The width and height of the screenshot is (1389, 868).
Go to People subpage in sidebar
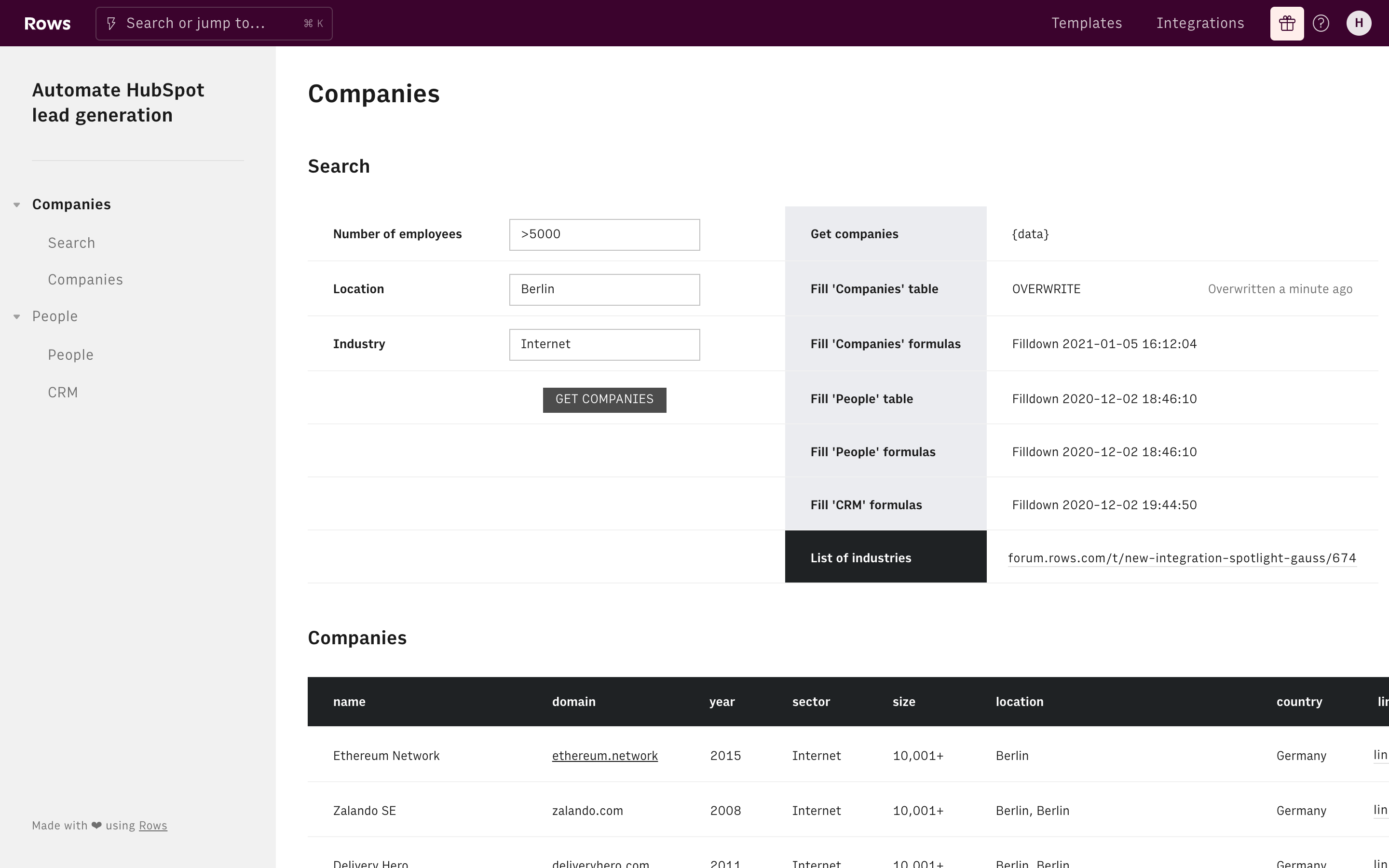(70, 355)
